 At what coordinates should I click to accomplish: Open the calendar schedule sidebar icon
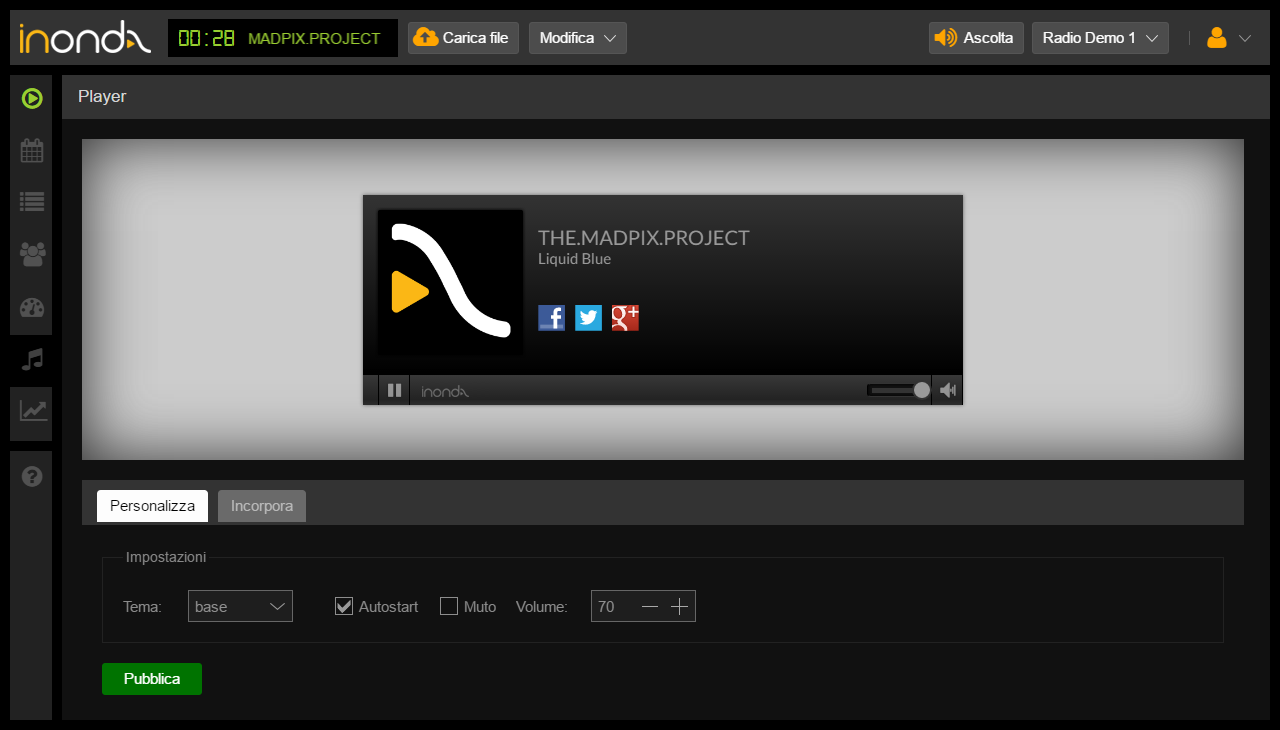point(32,150)
